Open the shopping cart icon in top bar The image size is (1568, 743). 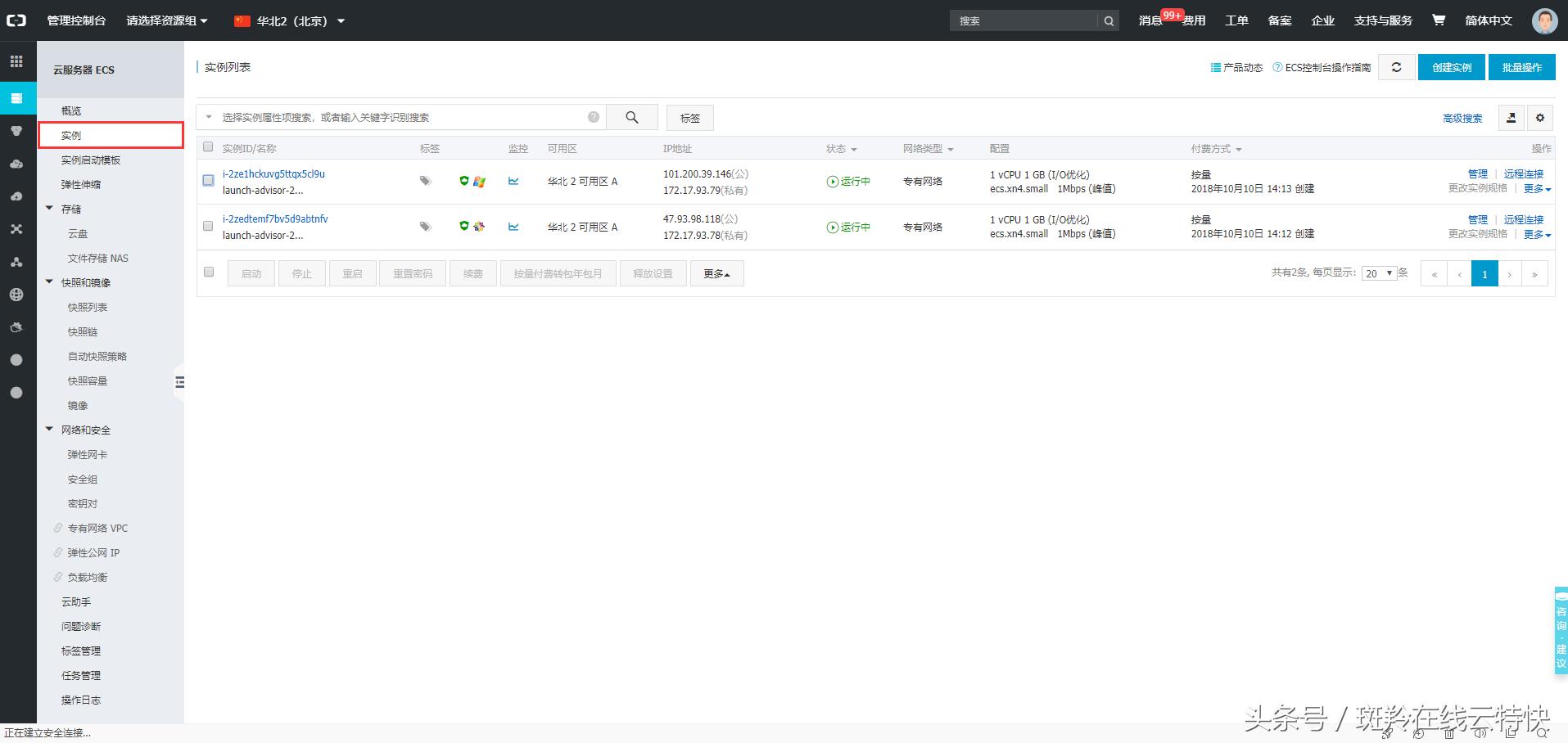pos(1438,20)
